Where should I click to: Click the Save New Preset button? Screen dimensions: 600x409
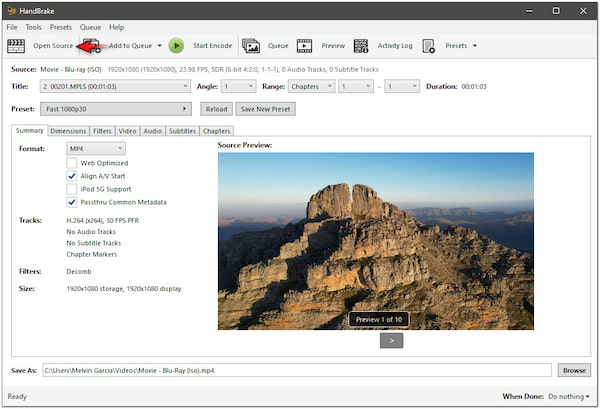[x=265, y=109]
